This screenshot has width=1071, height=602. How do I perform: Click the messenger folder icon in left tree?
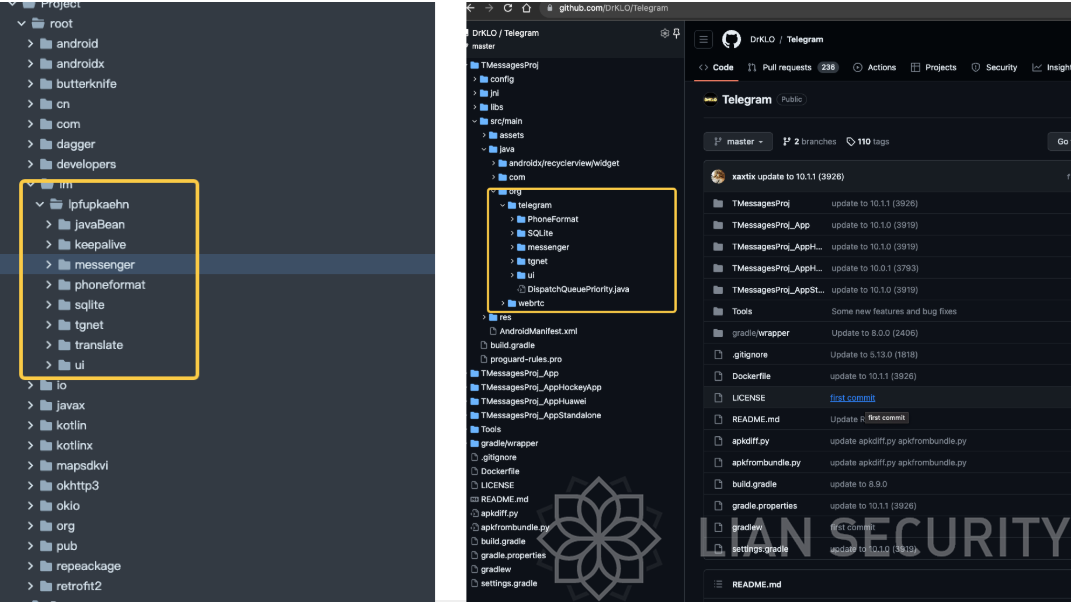tap(64, 264)
